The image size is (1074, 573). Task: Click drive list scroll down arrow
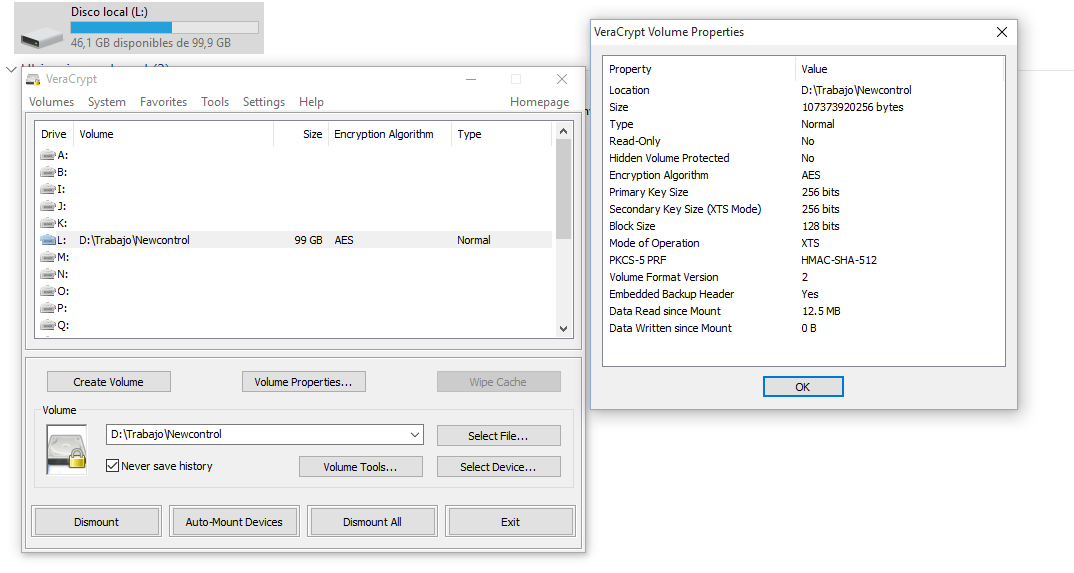tap(563, 329)
